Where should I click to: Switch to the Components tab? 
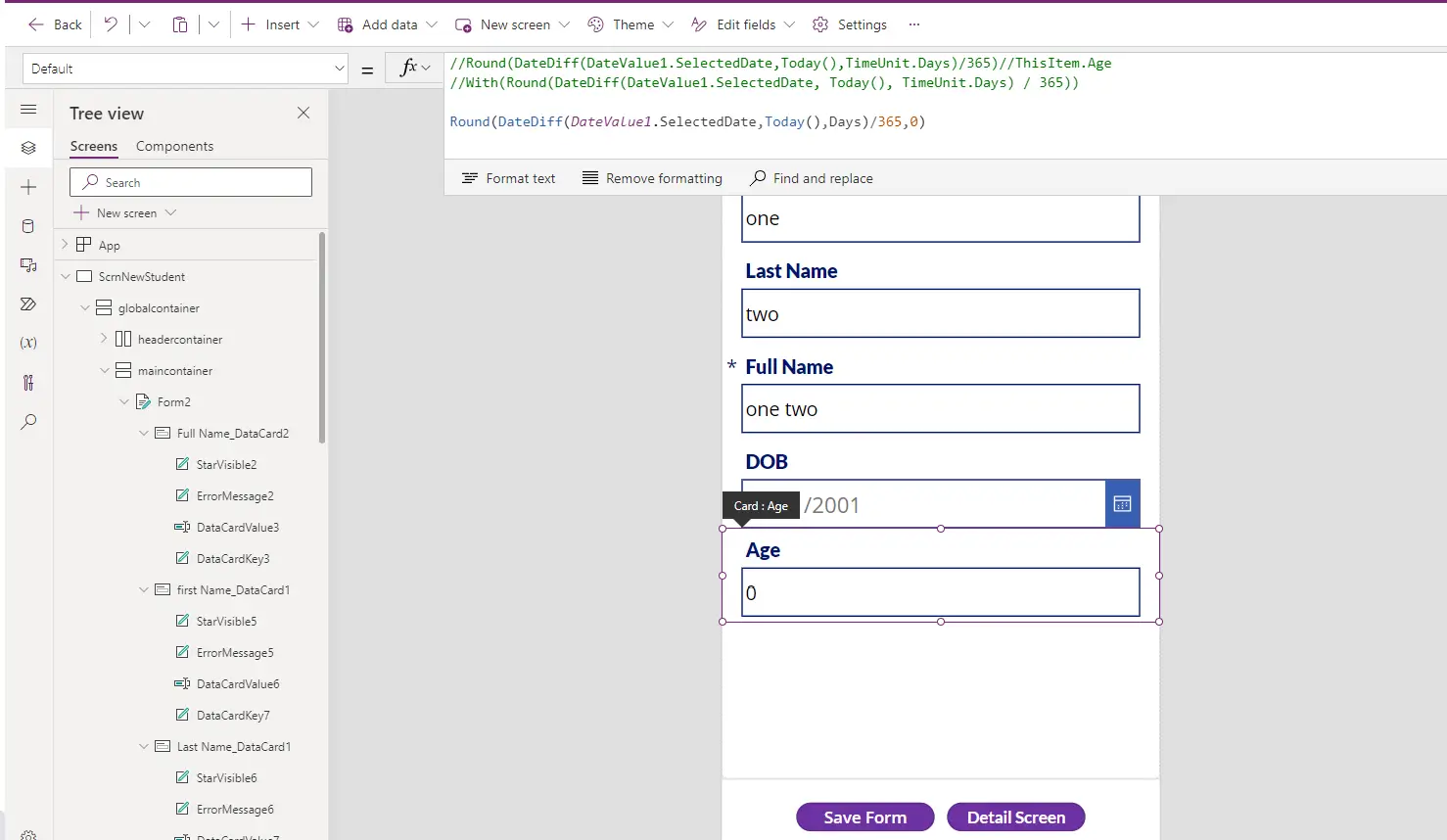(x=174, y=146)
